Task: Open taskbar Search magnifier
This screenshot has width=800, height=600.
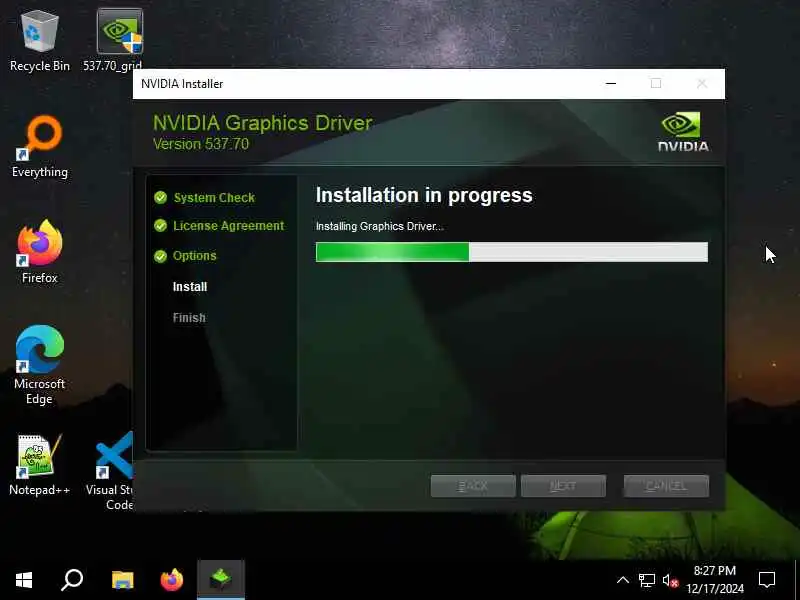Action: coord(72,580)
